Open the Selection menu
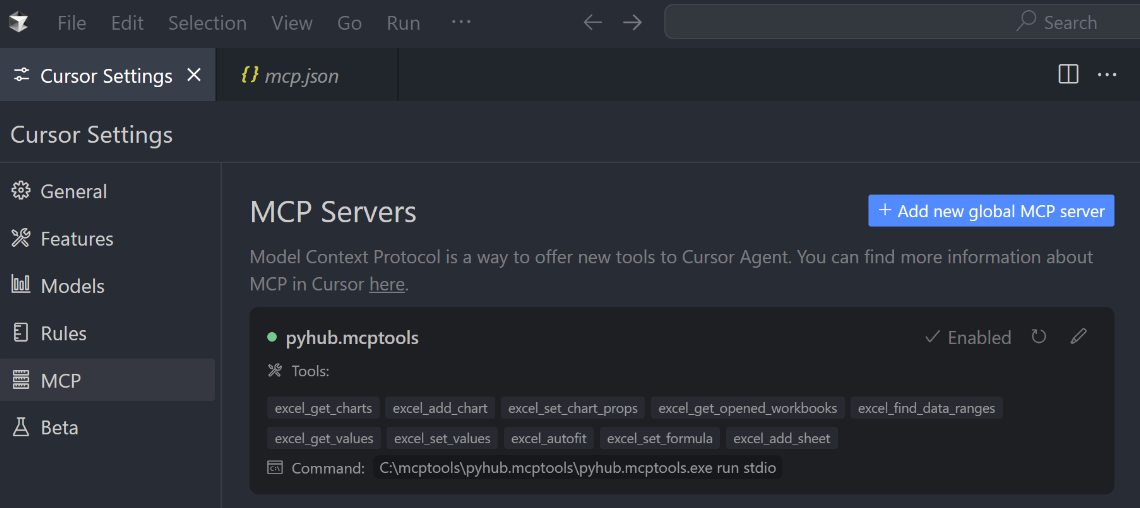Viewport: 1140px width, 508px height. coord(207,23)
